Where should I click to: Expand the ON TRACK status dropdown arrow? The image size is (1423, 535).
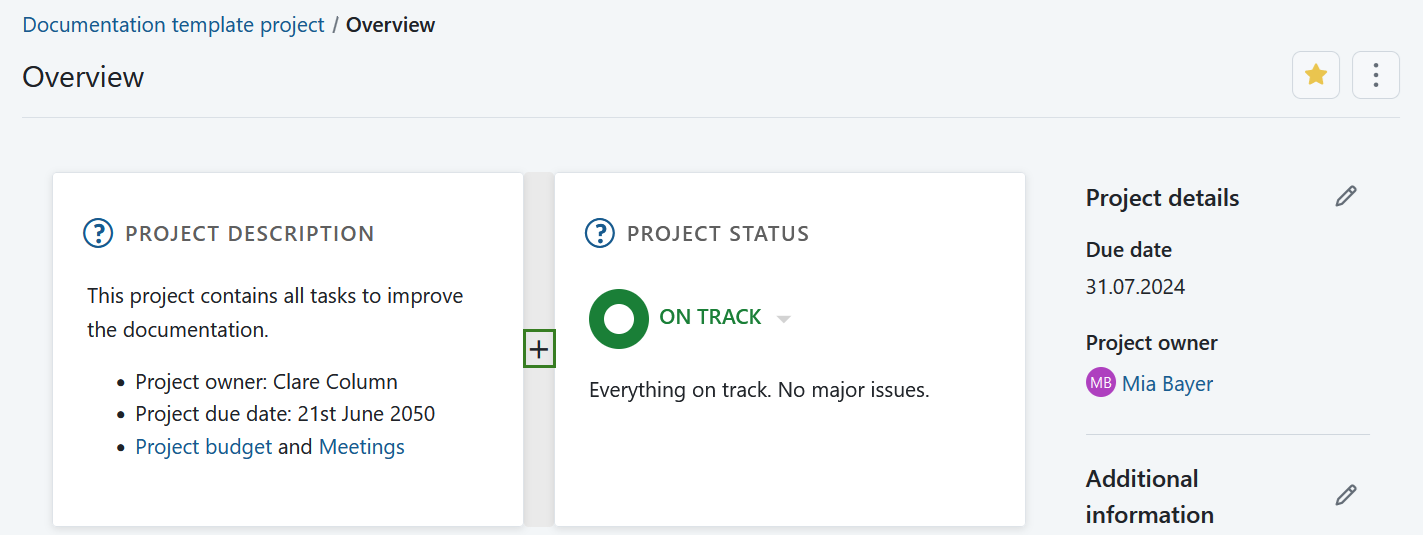(x=784, y=319)
